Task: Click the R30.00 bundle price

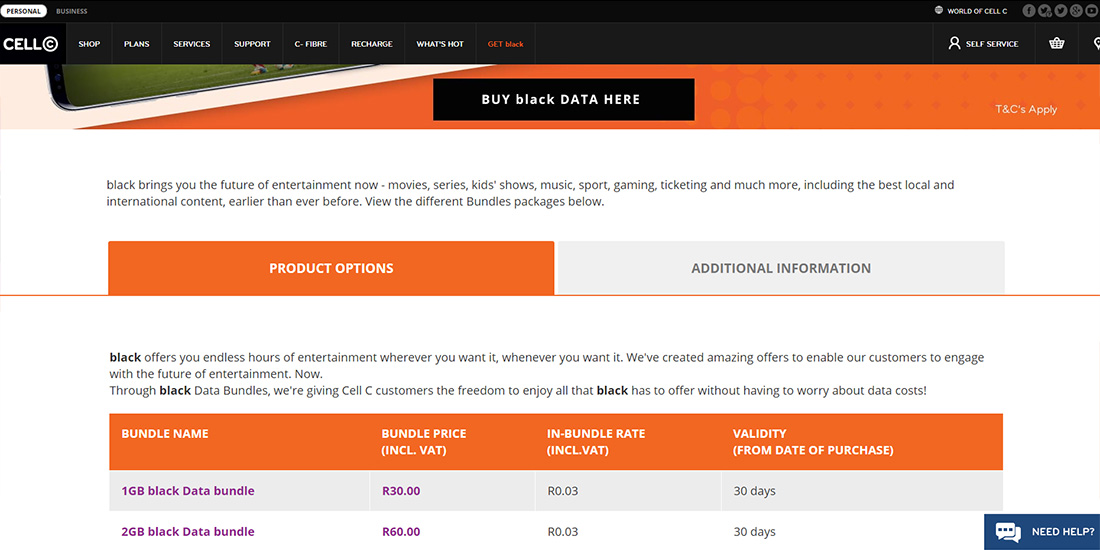Action: click(401, 491)
